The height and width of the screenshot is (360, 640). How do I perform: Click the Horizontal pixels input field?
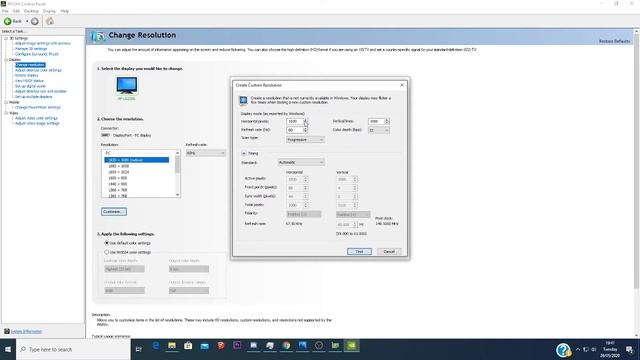tap(295, 121)
